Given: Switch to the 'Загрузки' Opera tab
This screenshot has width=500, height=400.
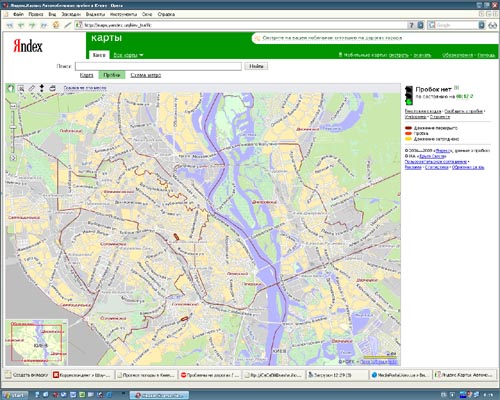Looking at the screenshot, I should 337,375.
